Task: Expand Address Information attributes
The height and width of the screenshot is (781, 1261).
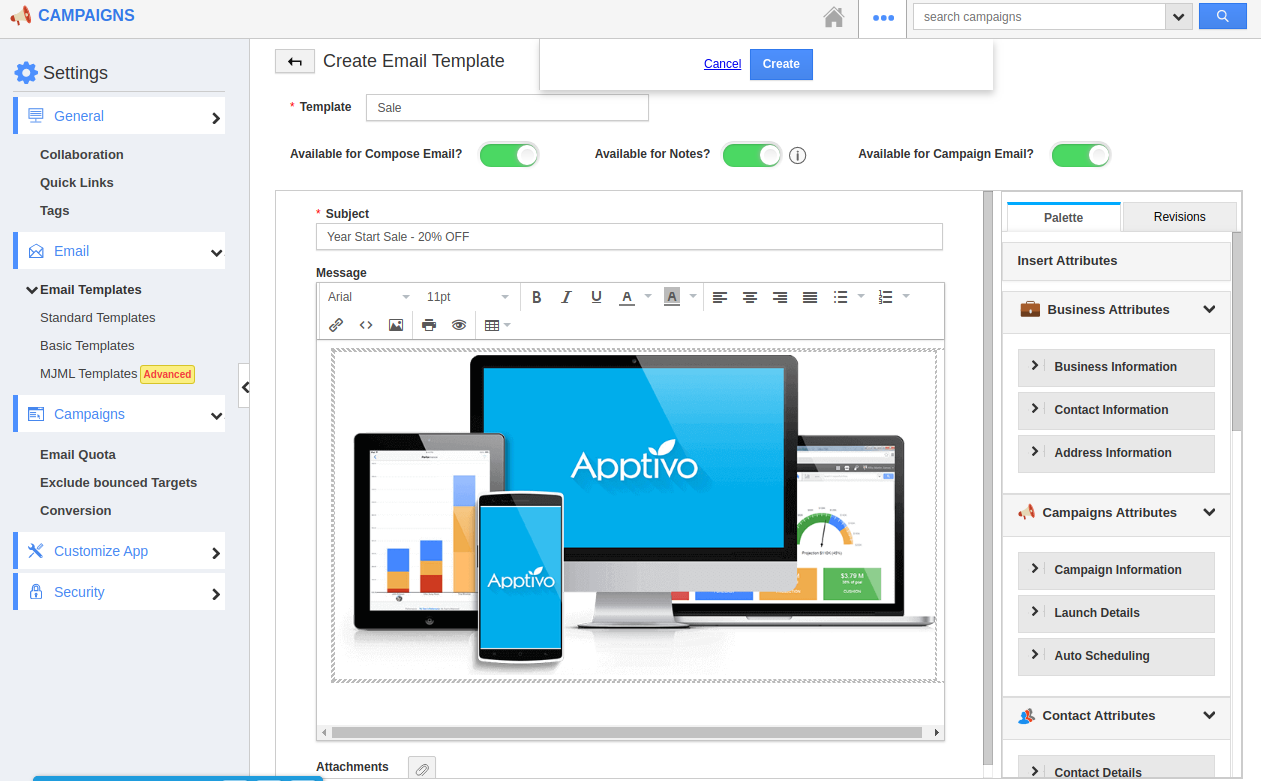Action: coord(1116,453)
